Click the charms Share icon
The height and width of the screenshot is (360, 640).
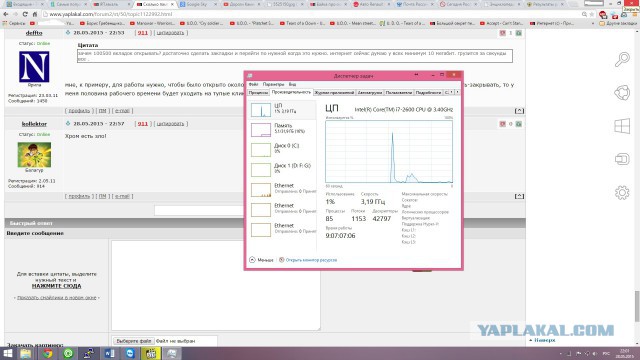[622, 93]
